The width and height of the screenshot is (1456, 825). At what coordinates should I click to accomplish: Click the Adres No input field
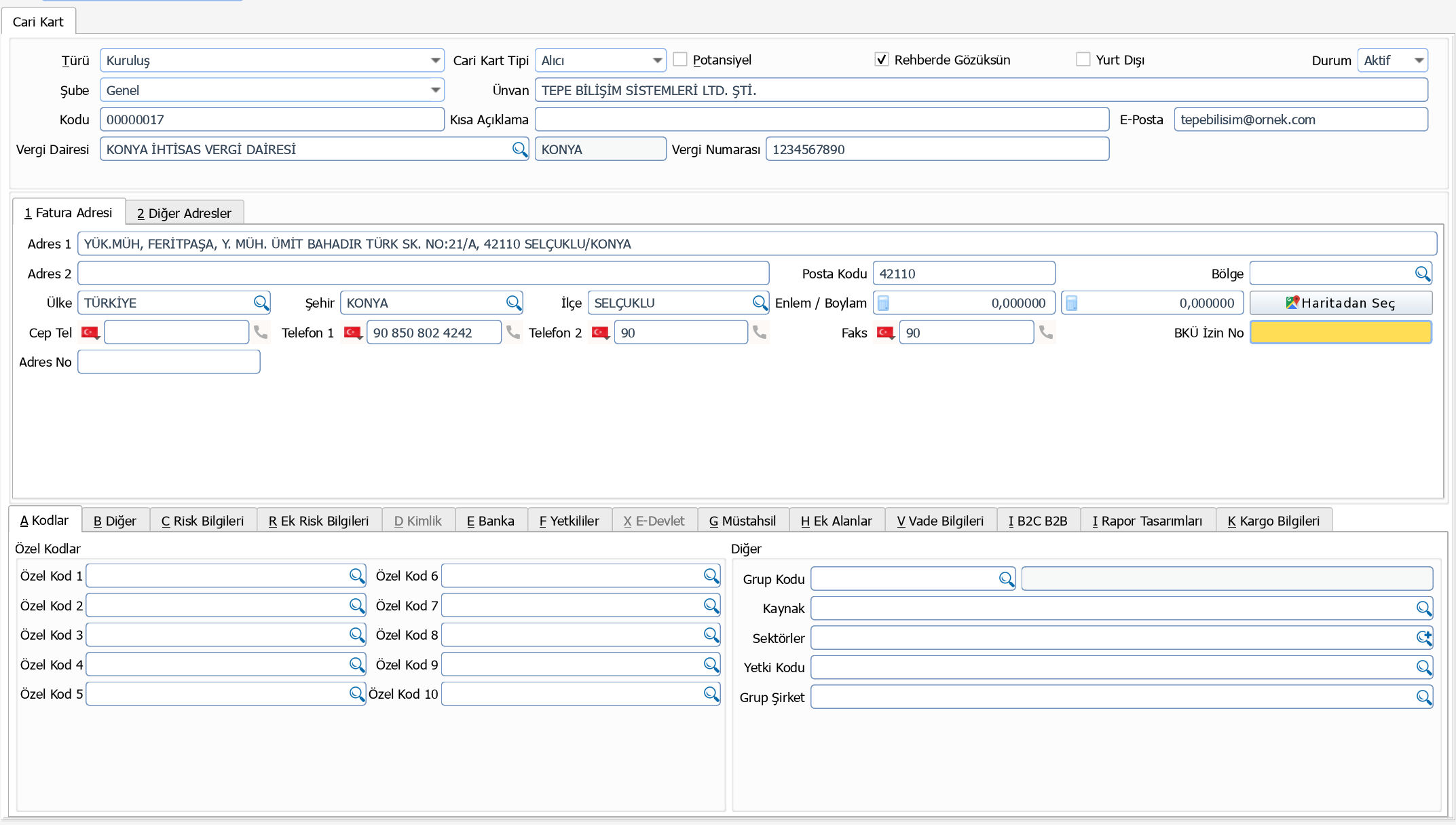click(x=169, y=362)
